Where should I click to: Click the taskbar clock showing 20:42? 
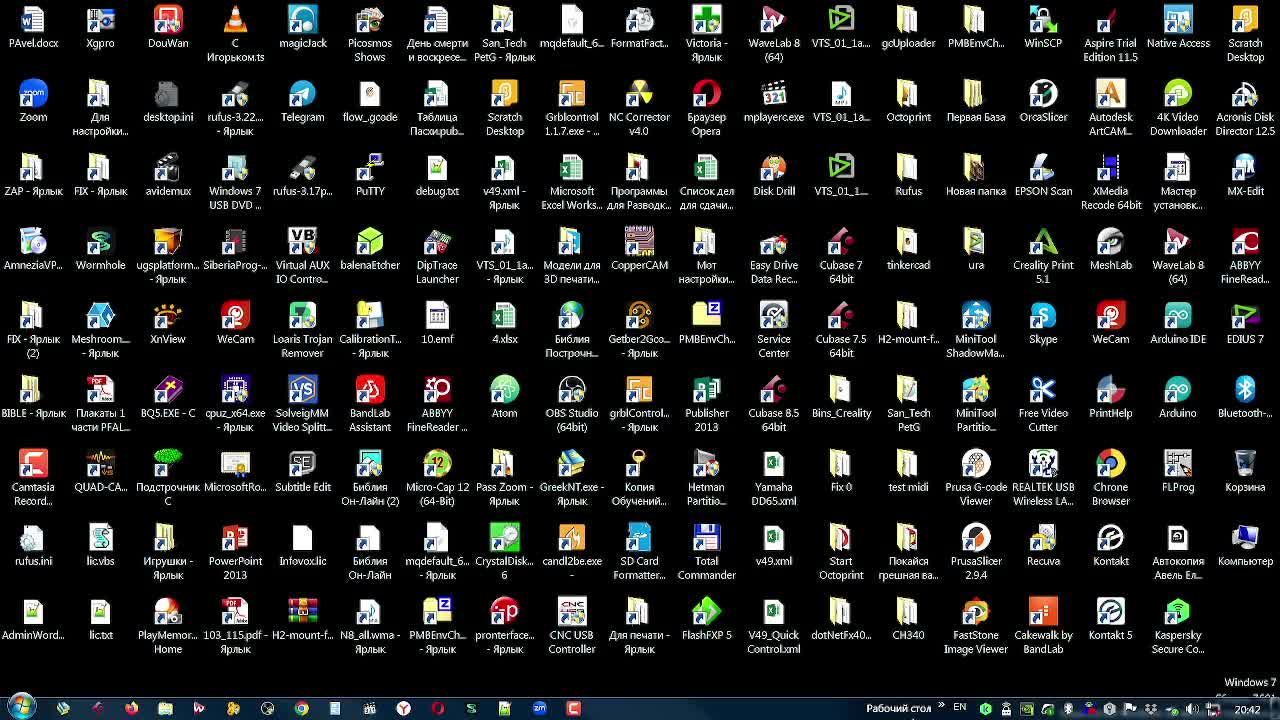[1247, 709]
